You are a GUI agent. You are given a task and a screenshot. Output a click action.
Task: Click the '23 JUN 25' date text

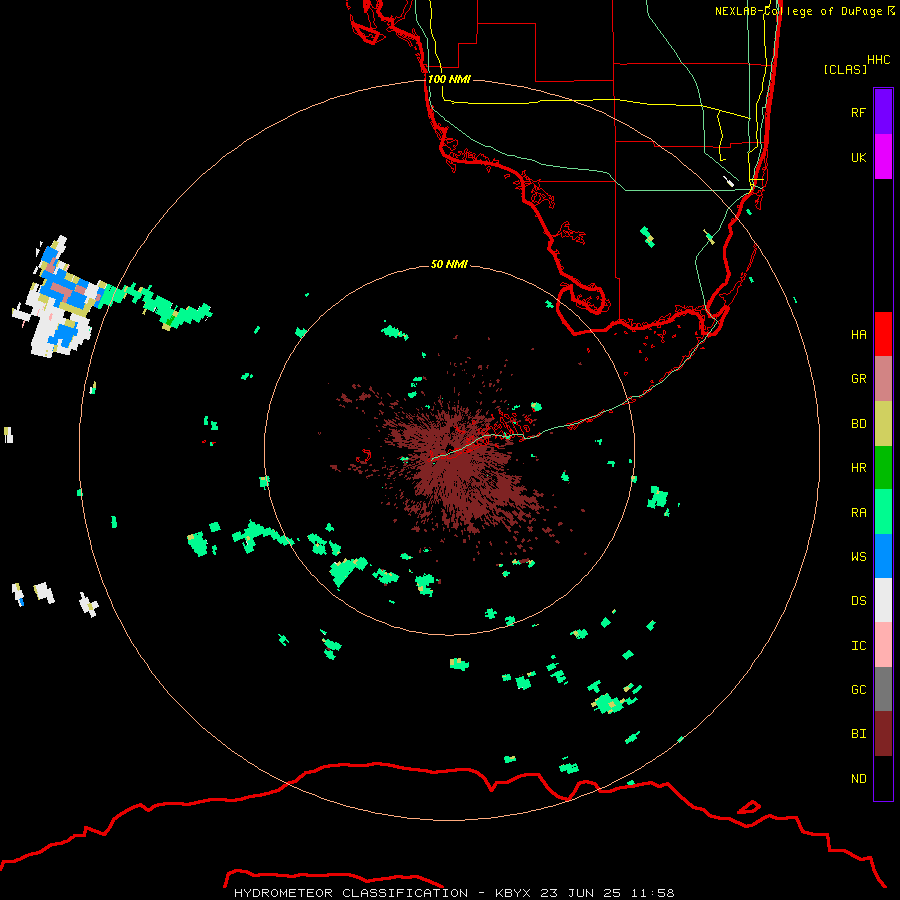coord(580,893)
